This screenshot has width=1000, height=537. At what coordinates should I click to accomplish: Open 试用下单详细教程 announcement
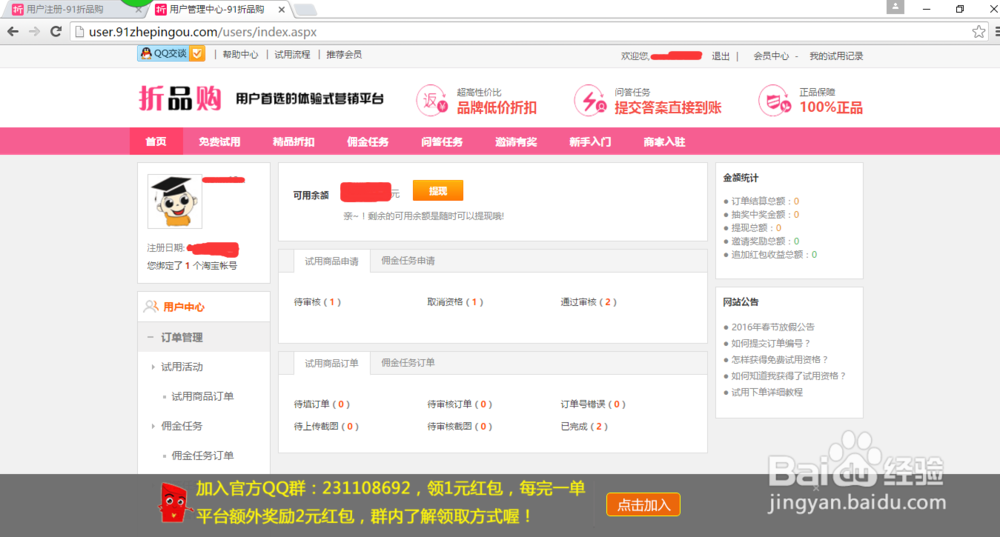767,392
